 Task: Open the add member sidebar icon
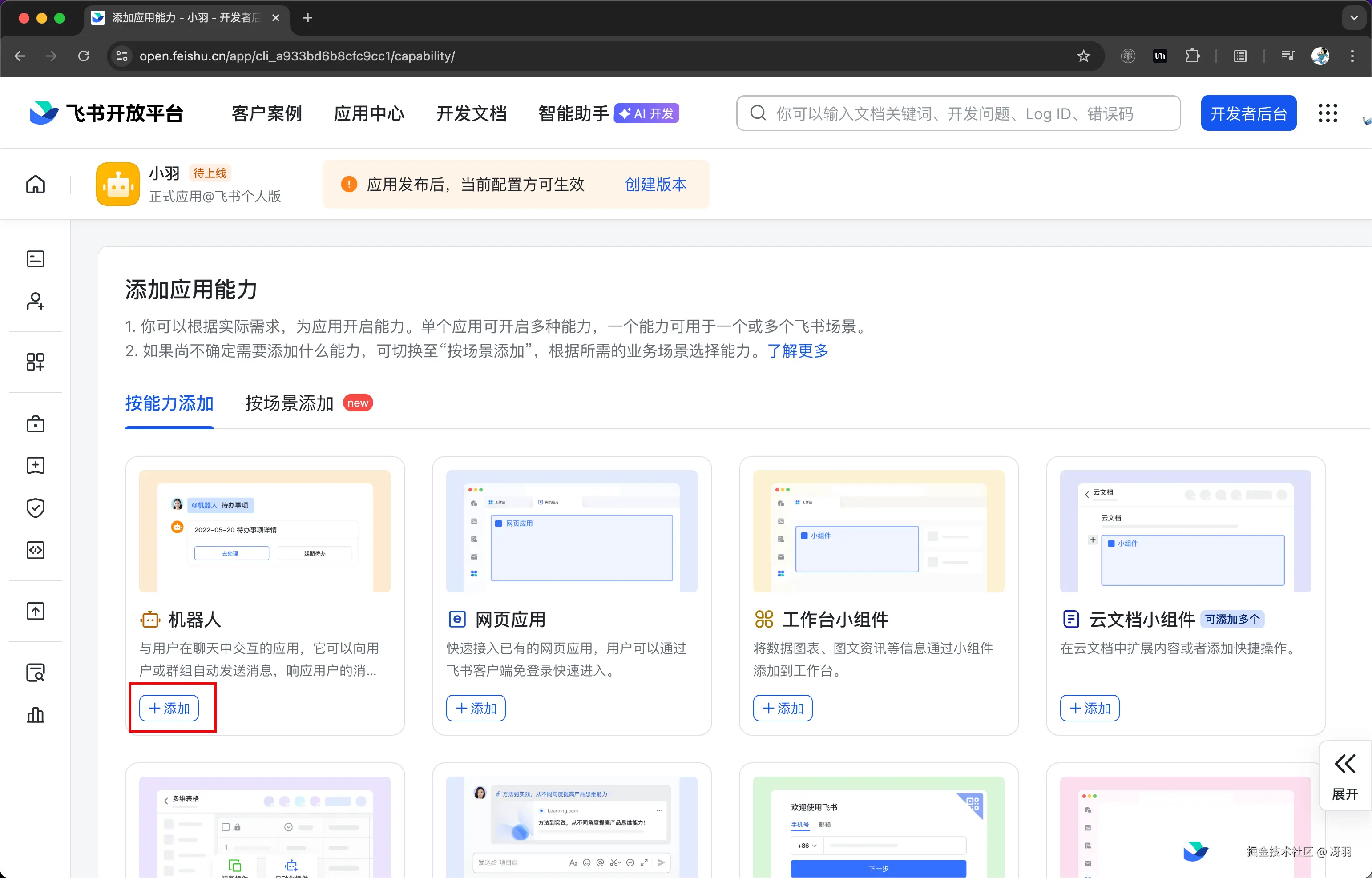[x=35, y=301]
